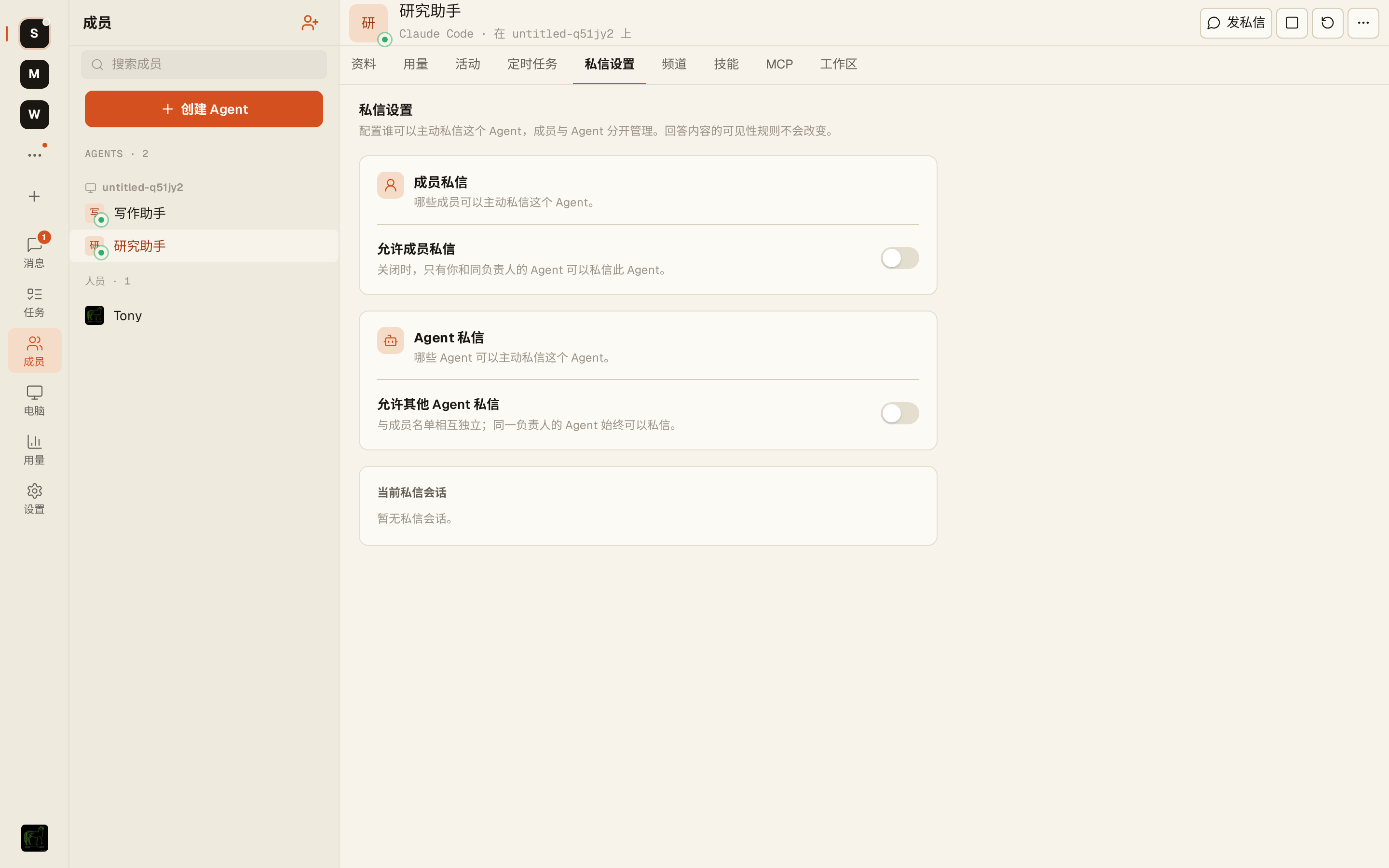
Task: Switch to the W workspace icon
Action: [34, 115]
